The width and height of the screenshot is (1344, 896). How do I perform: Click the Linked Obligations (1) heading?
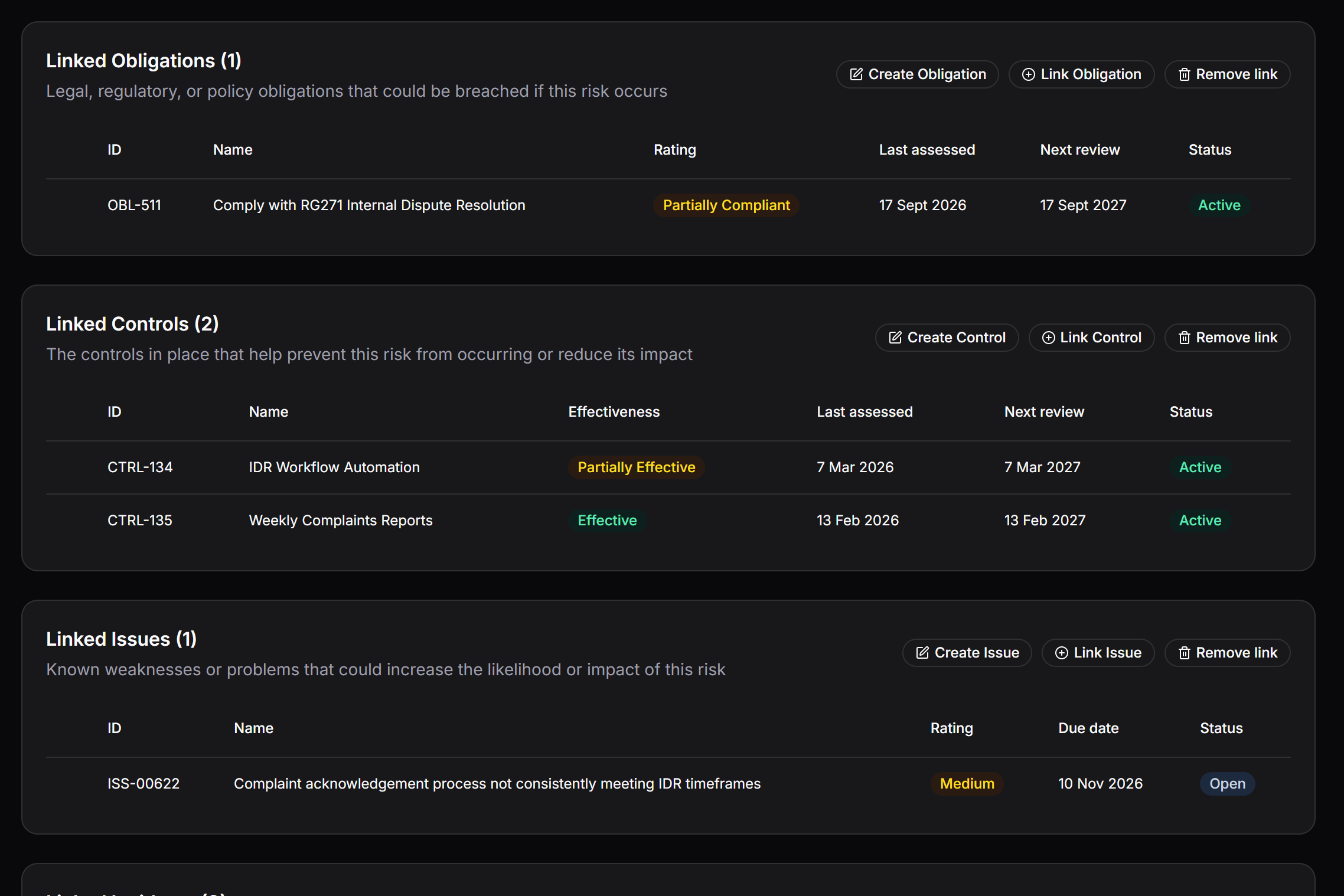(x=143, y=61)
